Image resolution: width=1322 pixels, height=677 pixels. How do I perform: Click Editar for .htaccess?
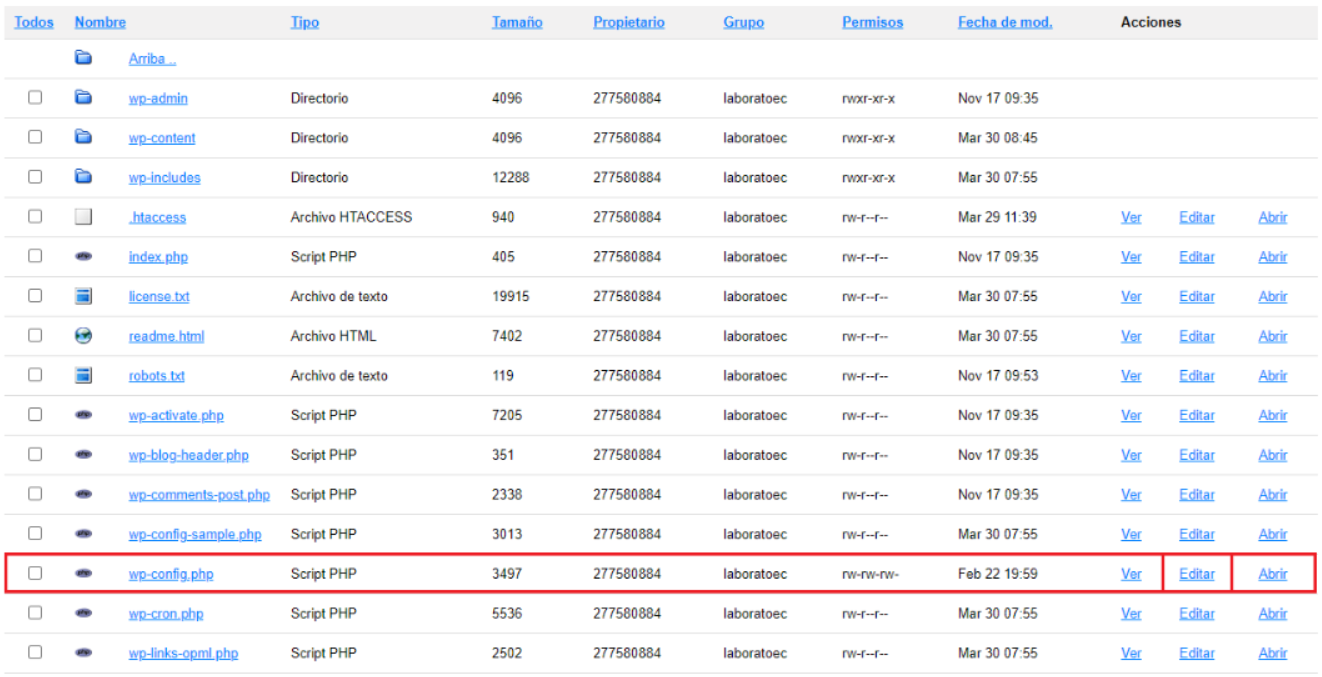(x=1197, y=217)
